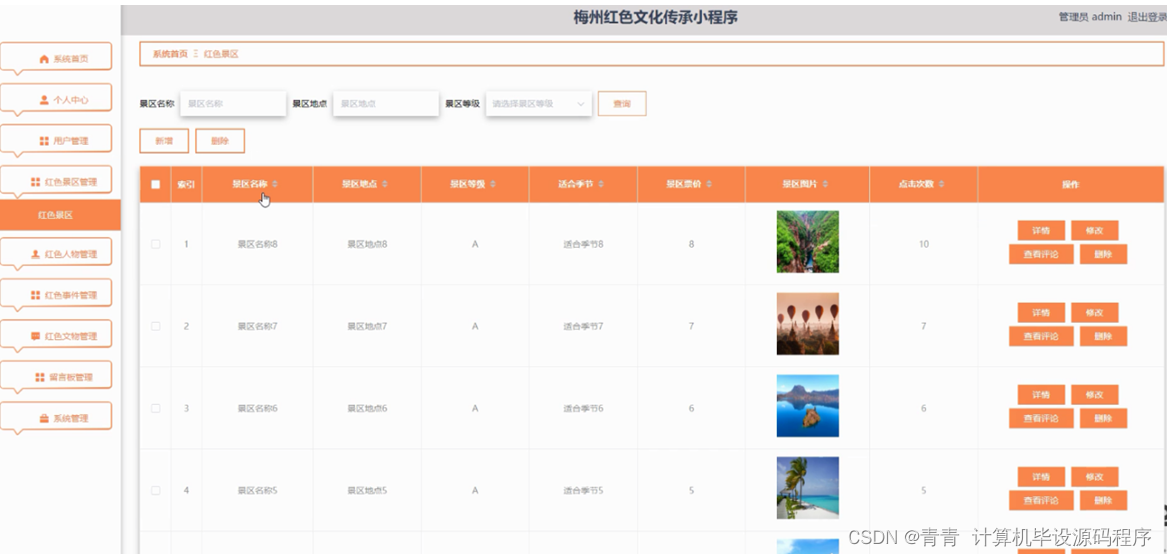
Task: Focus the 景区地点 search input
Action: [x=386, y=104]
